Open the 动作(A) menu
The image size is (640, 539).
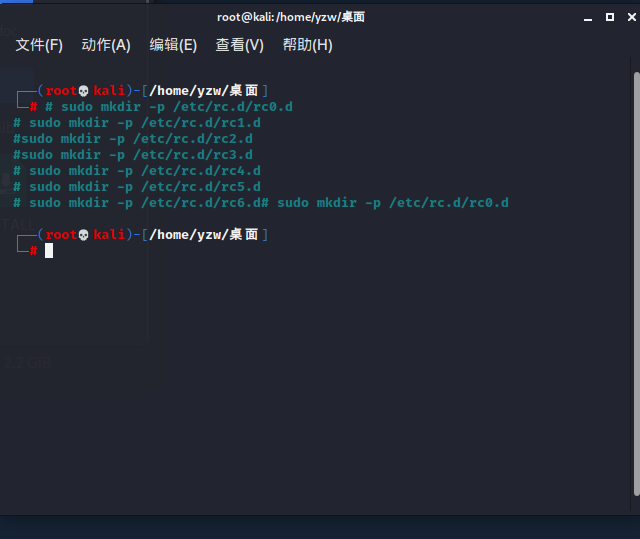point(106,45)
